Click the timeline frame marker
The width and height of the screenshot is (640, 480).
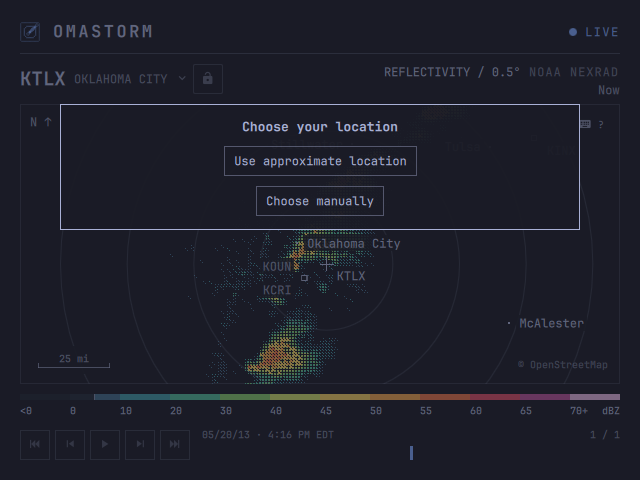tap(411, 453)
